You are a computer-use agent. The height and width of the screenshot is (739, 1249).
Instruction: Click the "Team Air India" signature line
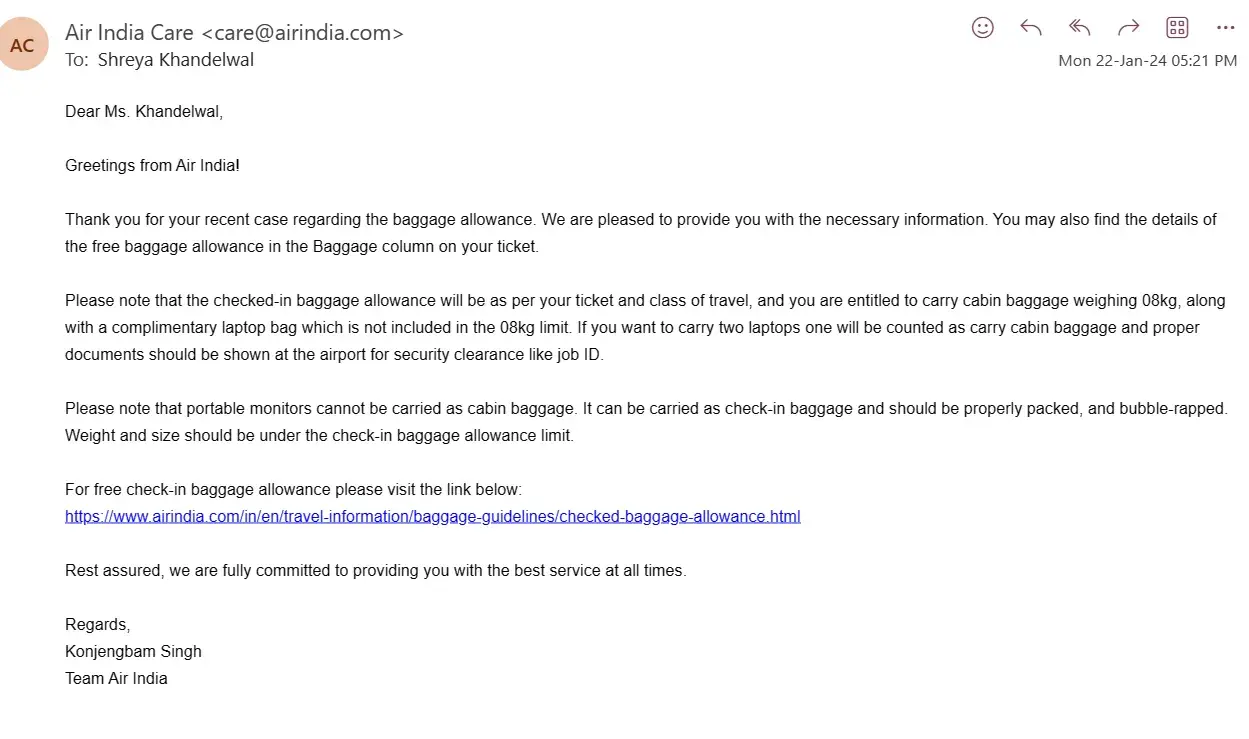(116, 678)
